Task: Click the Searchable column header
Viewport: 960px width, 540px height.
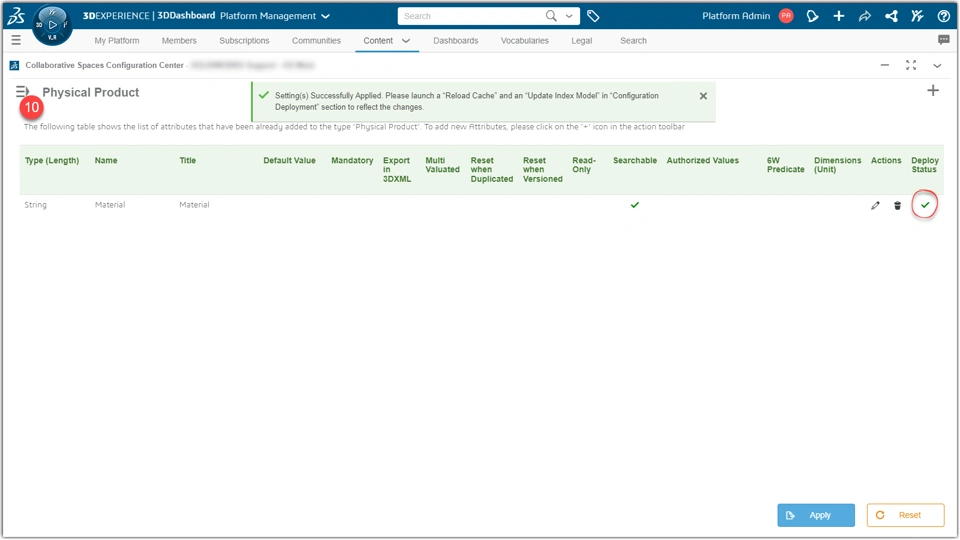Action: pyautogui.click(x=635, y=160)
